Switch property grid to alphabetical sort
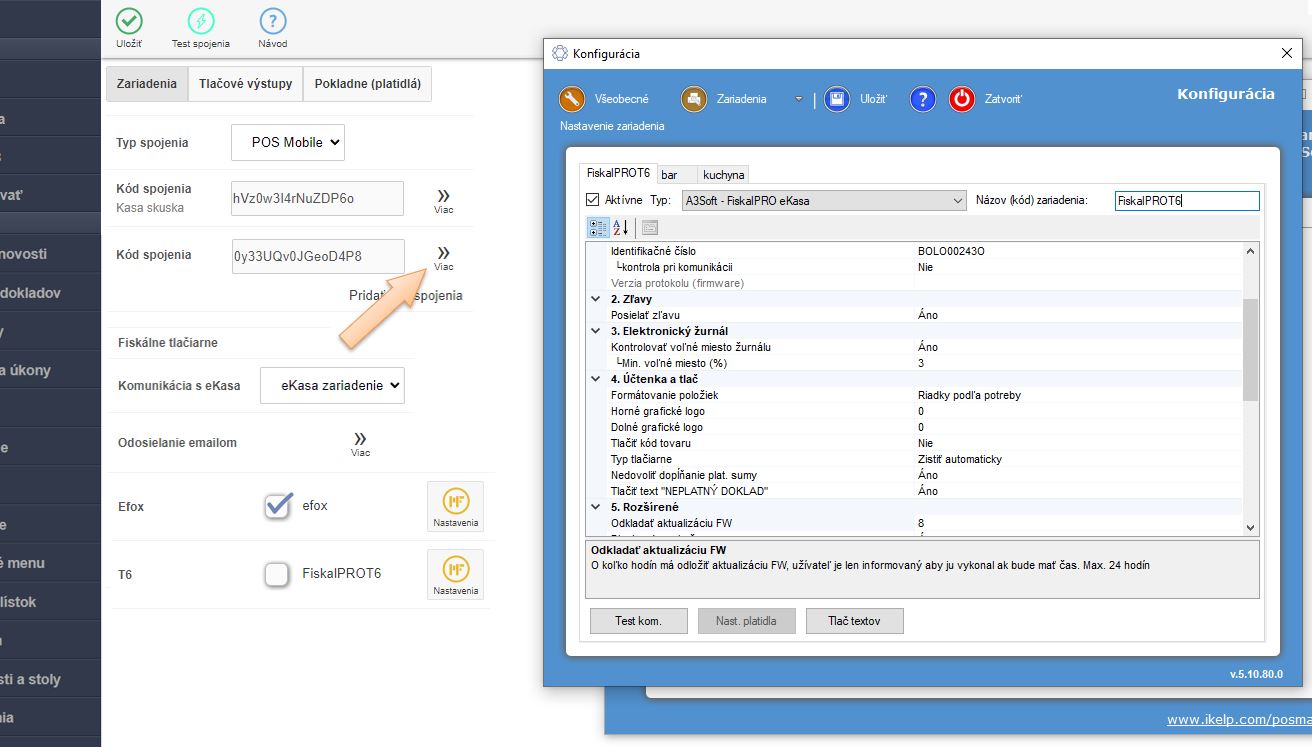This screenshot has height=747, width=1312. coord(621,228)
